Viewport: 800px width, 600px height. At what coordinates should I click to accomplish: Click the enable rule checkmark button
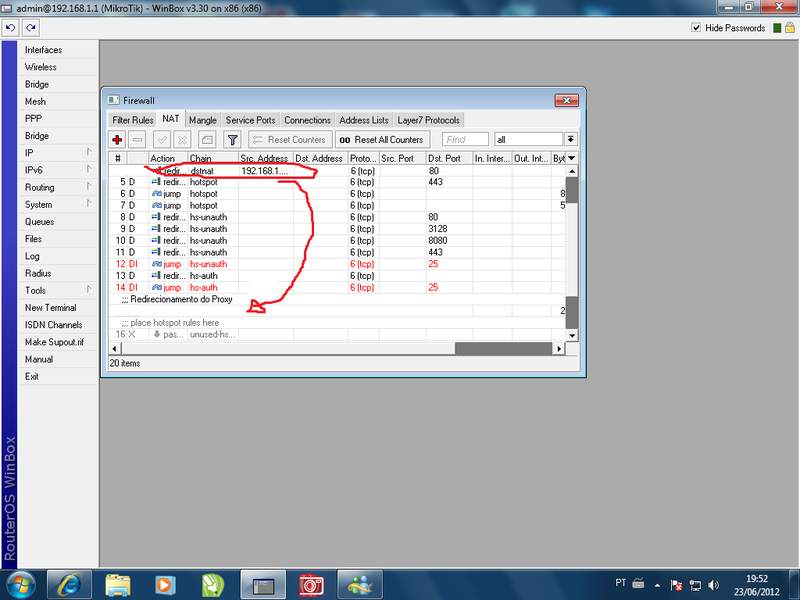click(162, 139)
